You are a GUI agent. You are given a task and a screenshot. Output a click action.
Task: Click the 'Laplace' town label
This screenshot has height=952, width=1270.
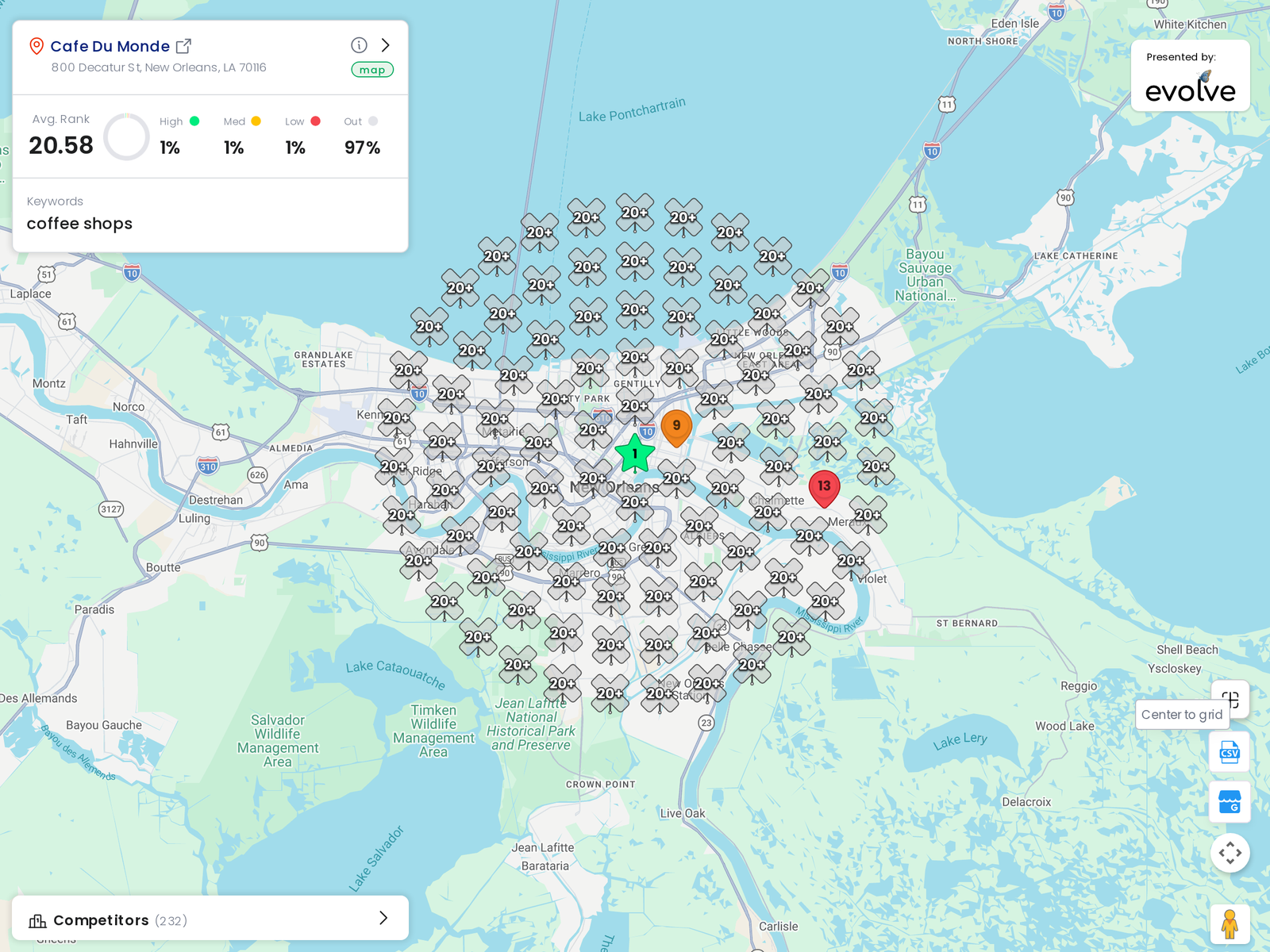(x=30, y=294)
